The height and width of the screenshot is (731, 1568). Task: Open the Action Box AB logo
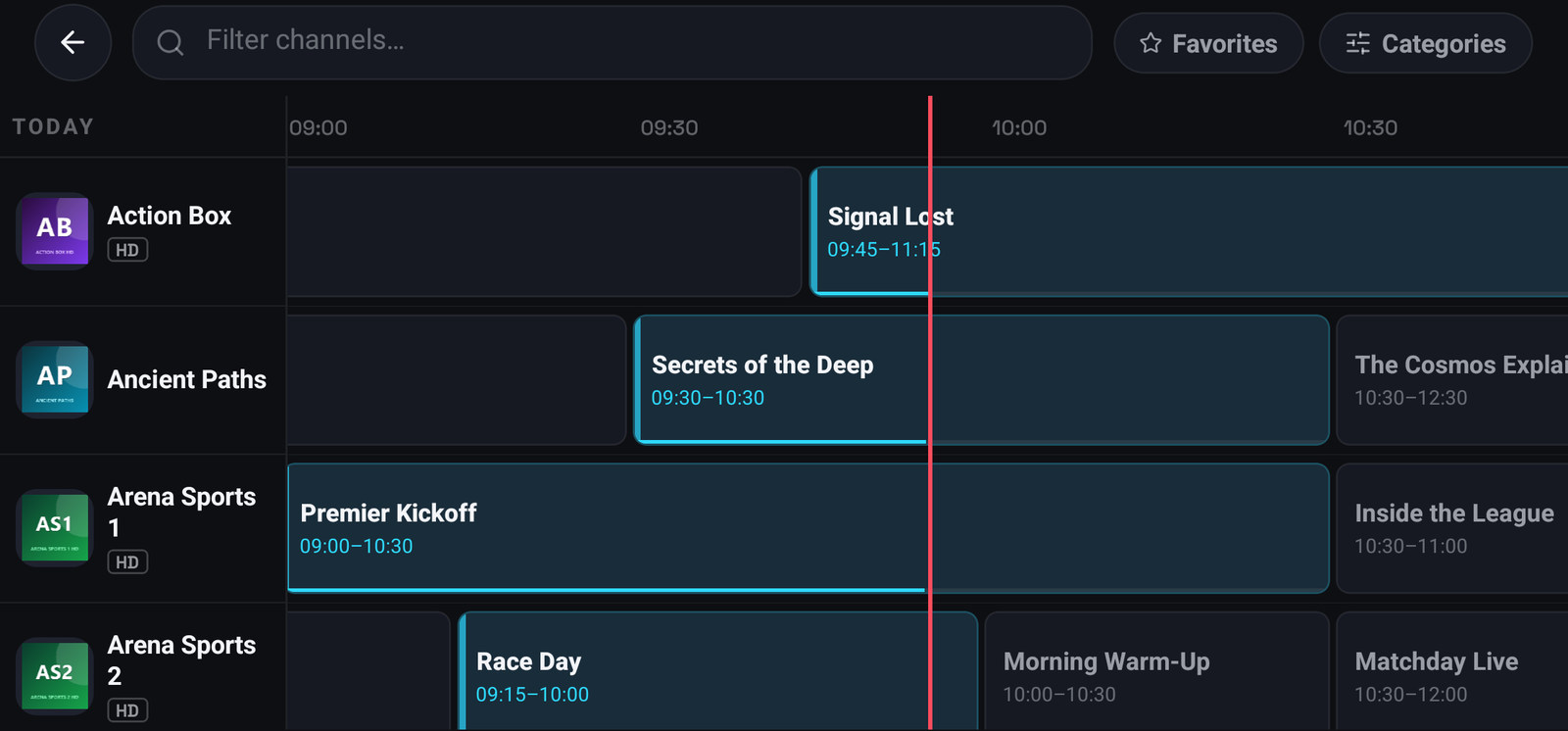(x=55, y=231)
